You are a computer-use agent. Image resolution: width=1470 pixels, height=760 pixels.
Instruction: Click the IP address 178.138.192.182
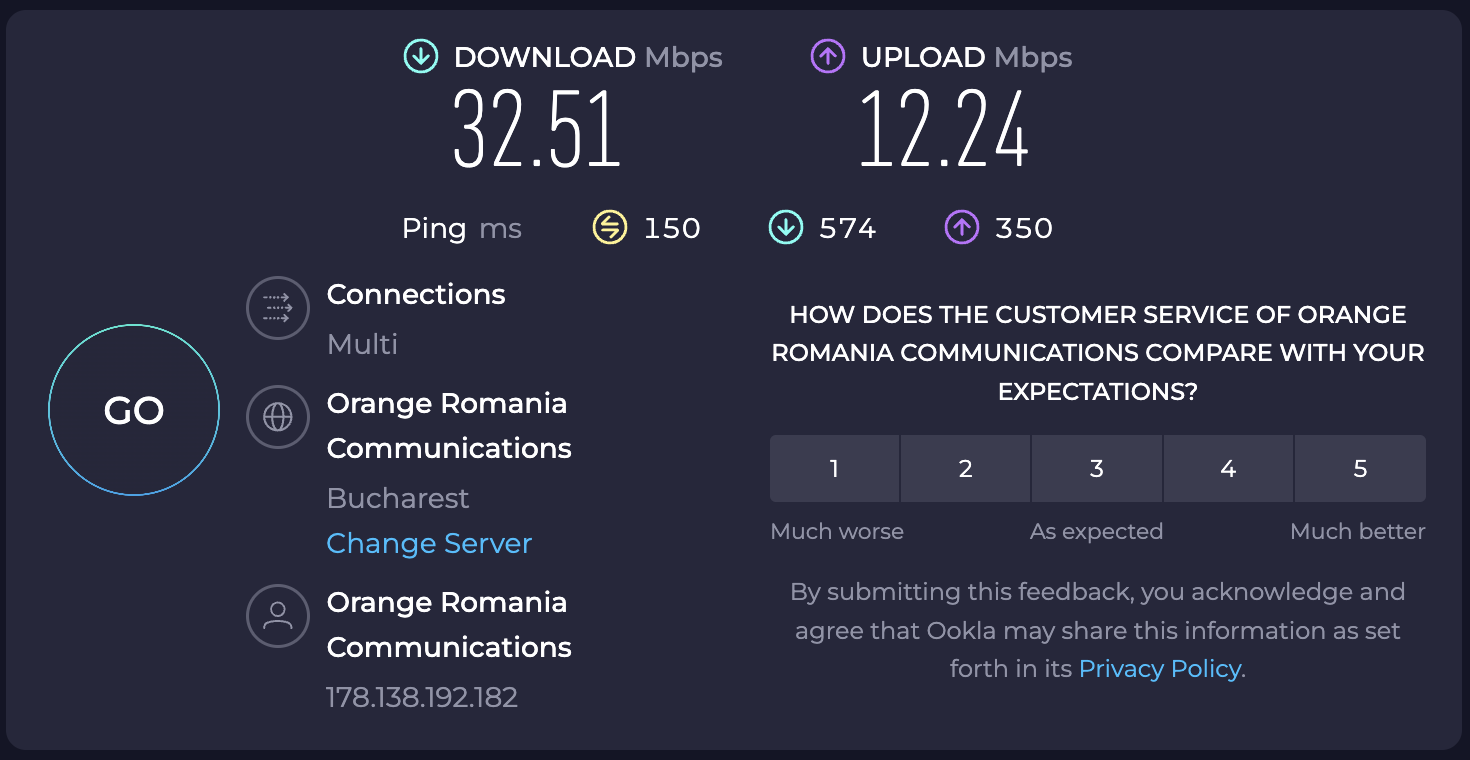point(422,697)
